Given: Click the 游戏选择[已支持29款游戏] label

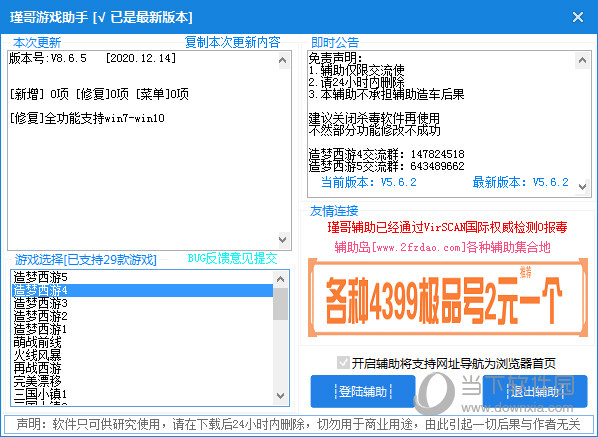Looking at the screenshot, I should coord(86,260).
